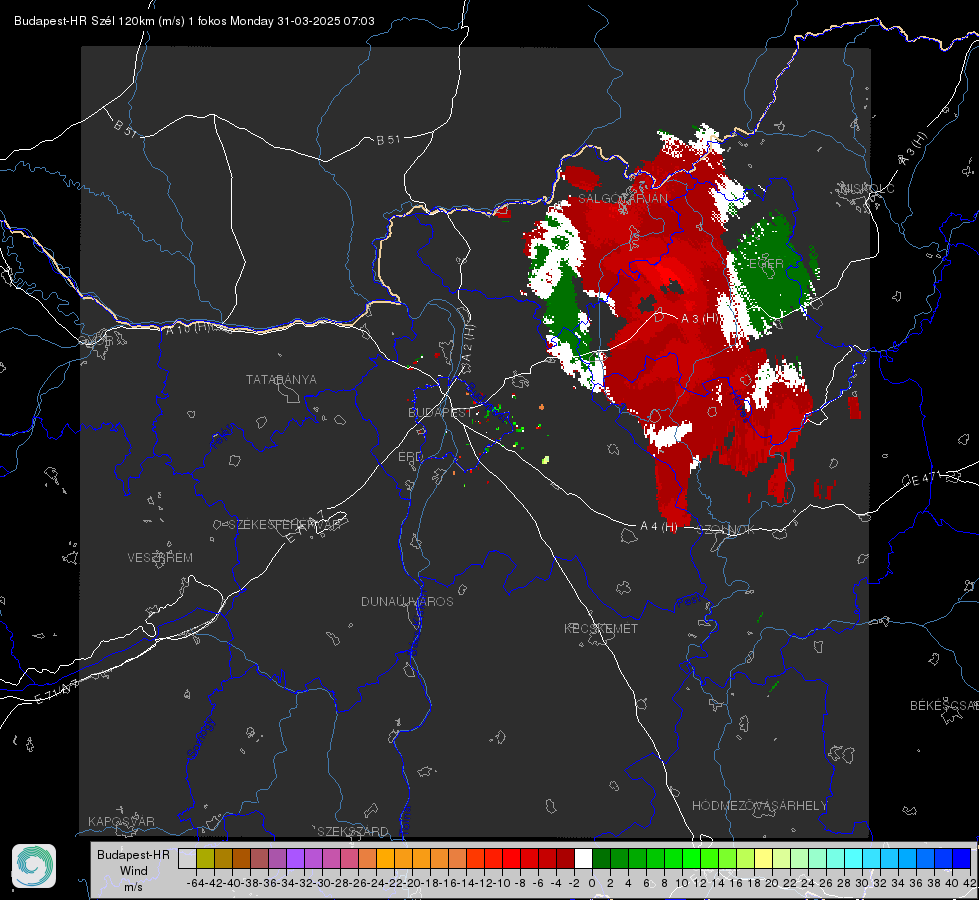Image resolution: width=979 pixels, height=900 pixels.
Task: Click the blue Pest county label
Action: [x=688, y=603]
